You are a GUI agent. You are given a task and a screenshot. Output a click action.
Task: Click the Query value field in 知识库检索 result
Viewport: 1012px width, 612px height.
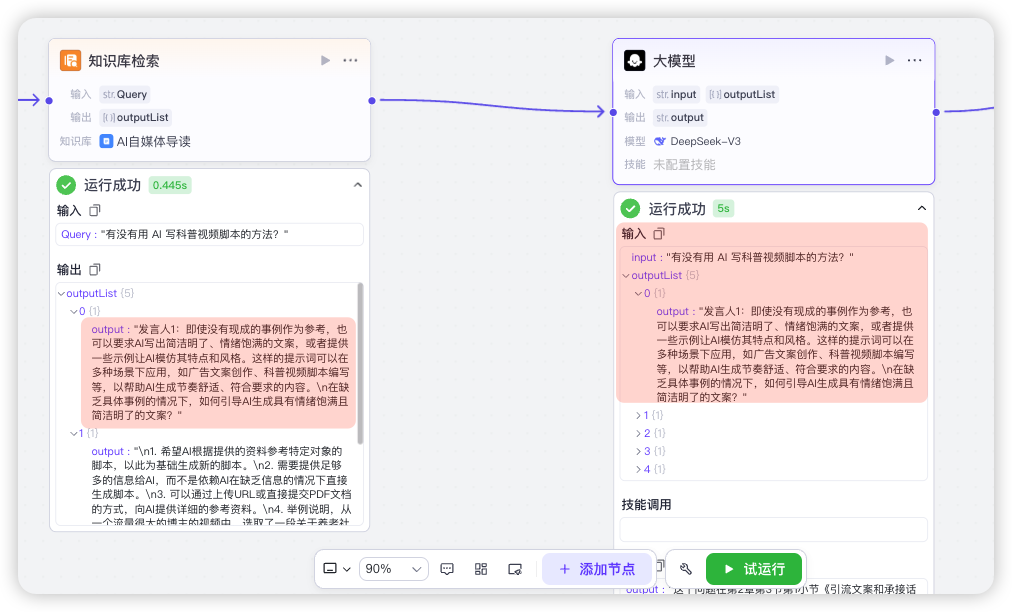click(209, 234)
